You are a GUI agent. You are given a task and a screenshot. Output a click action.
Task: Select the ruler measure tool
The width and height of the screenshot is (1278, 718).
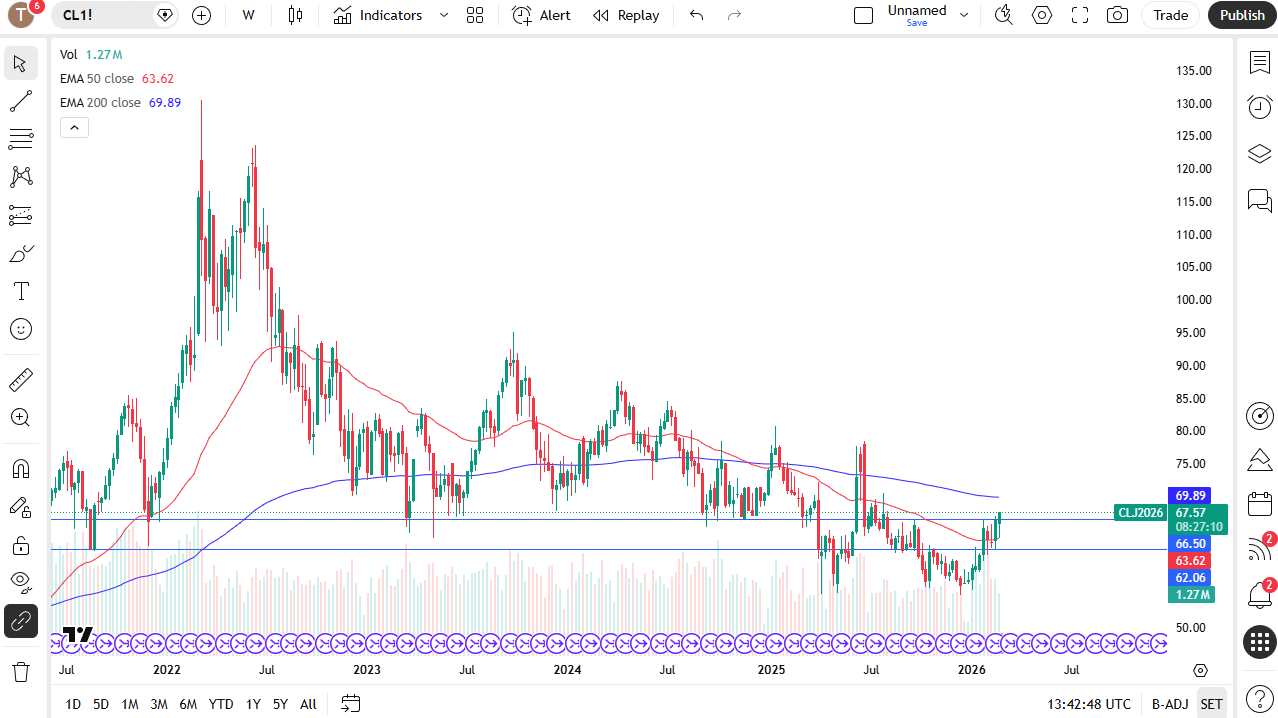tap(20, 380)
